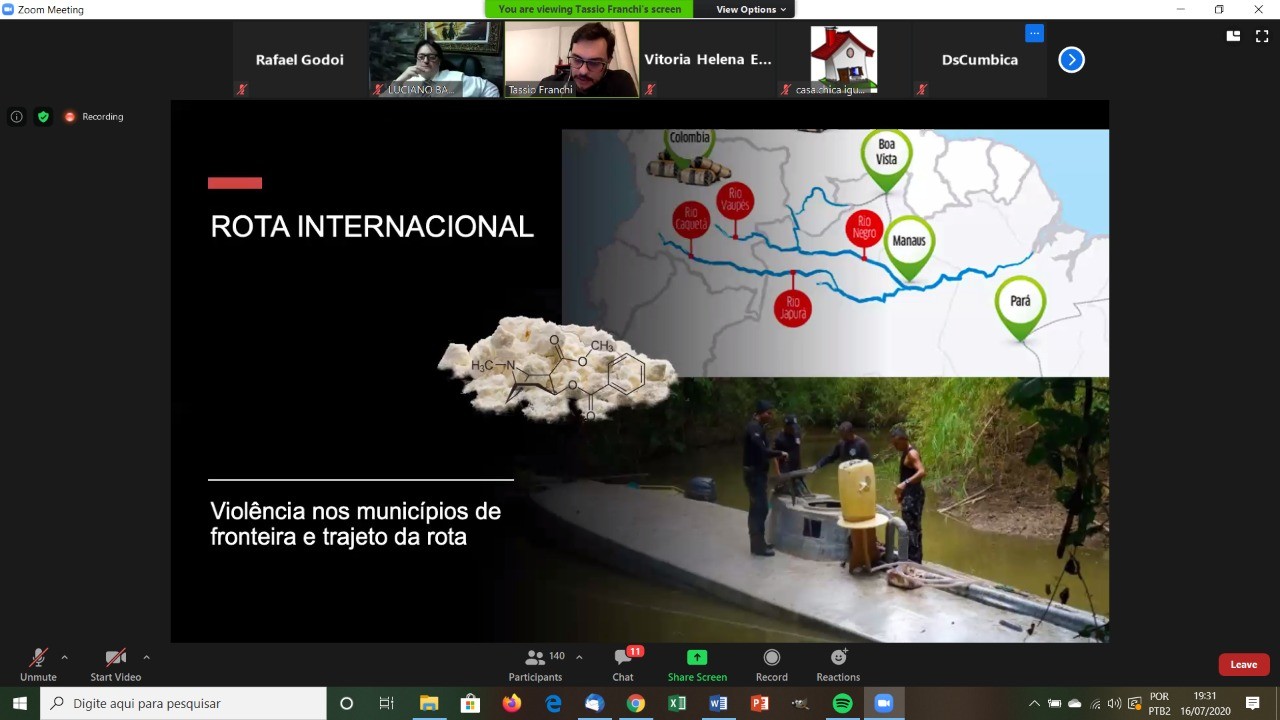Click the Windows taskbar search box

(184, 703)
